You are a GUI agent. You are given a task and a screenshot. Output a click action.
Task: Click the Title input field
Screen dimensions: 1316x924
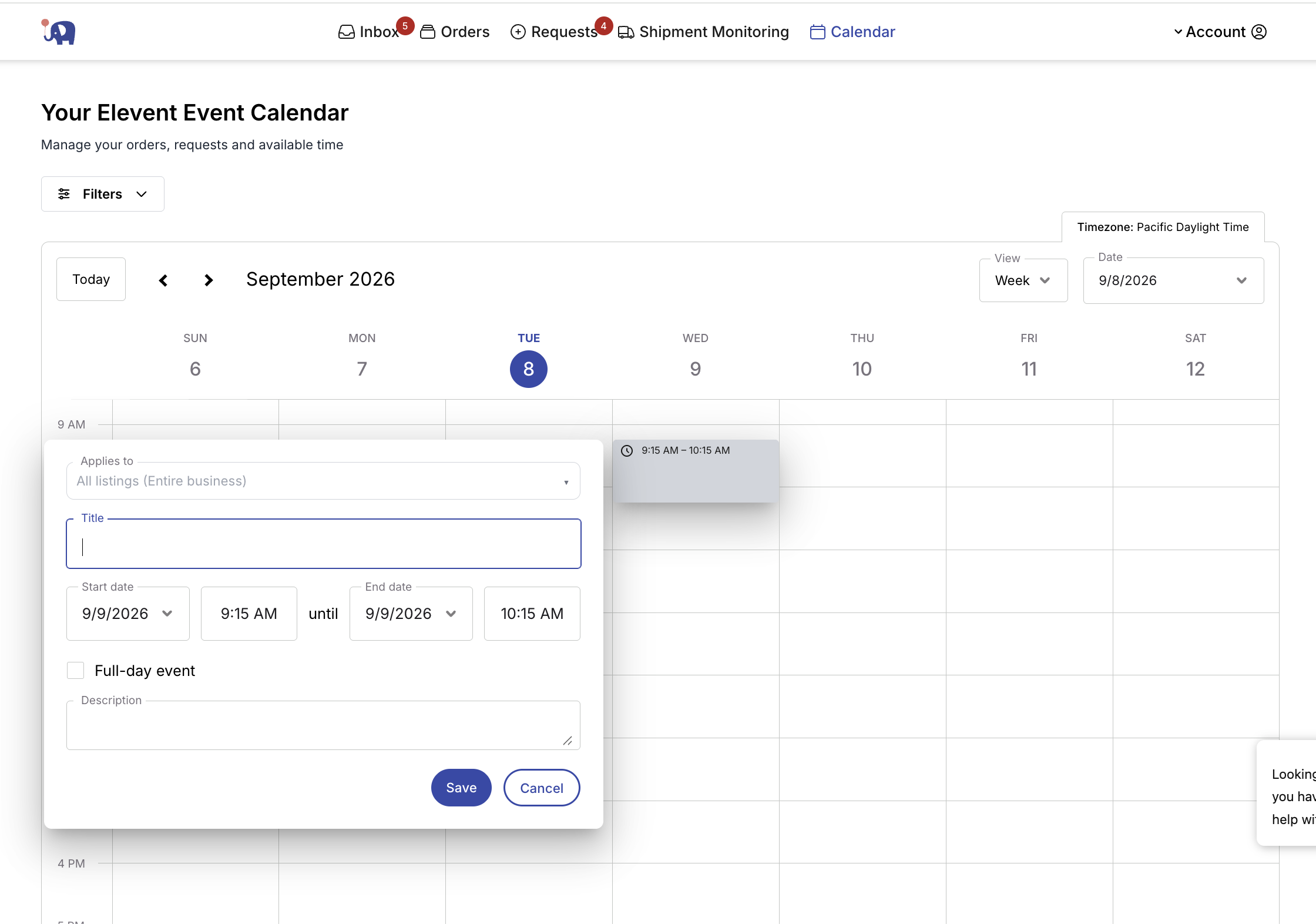point(324,544)
